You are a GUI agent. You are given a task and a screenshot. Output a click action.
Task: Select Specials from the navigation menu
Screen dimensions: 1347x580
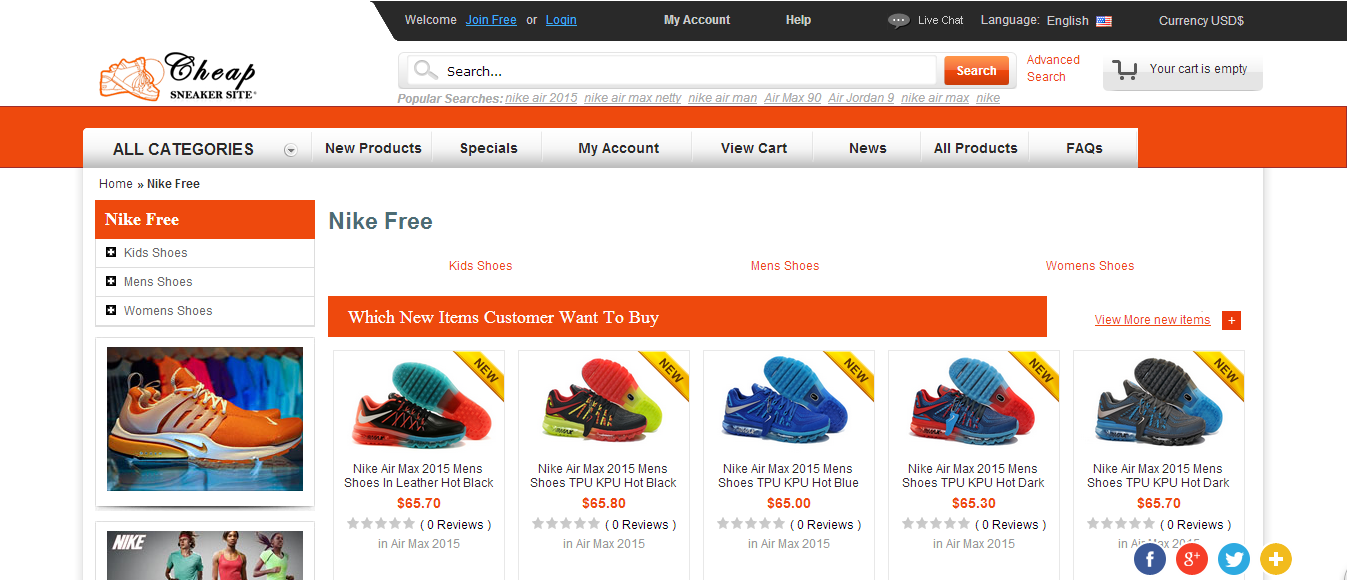(x=487, y=147)
